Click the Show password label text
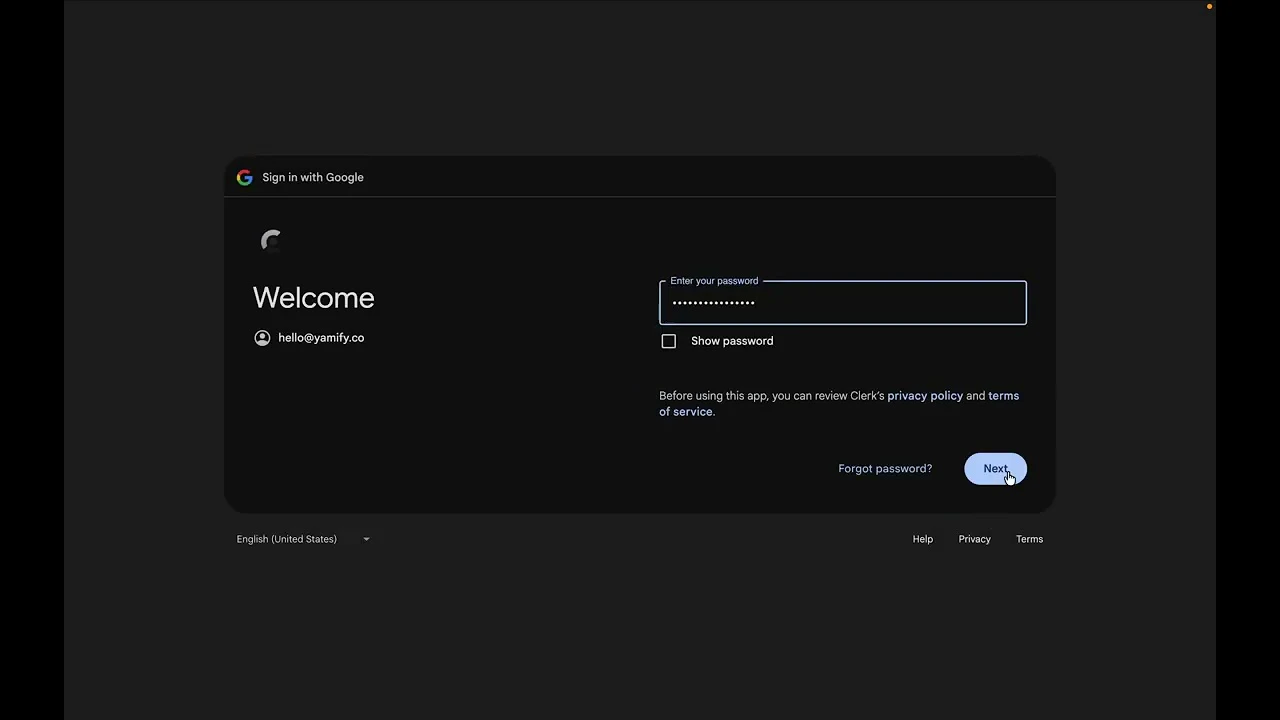 732,341
